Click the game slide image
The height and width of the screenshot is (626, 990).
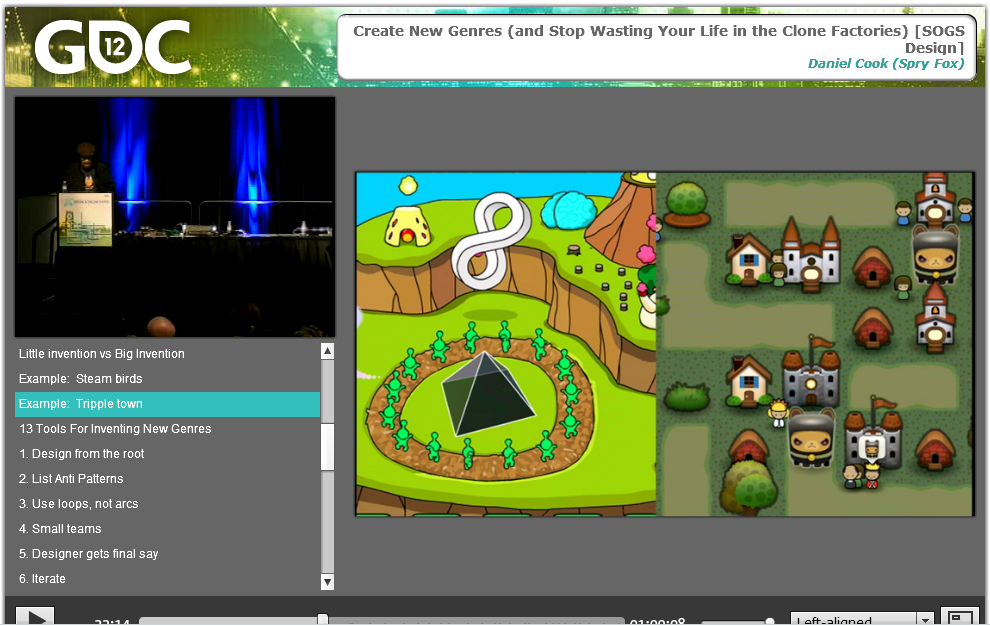coord(665,344)
